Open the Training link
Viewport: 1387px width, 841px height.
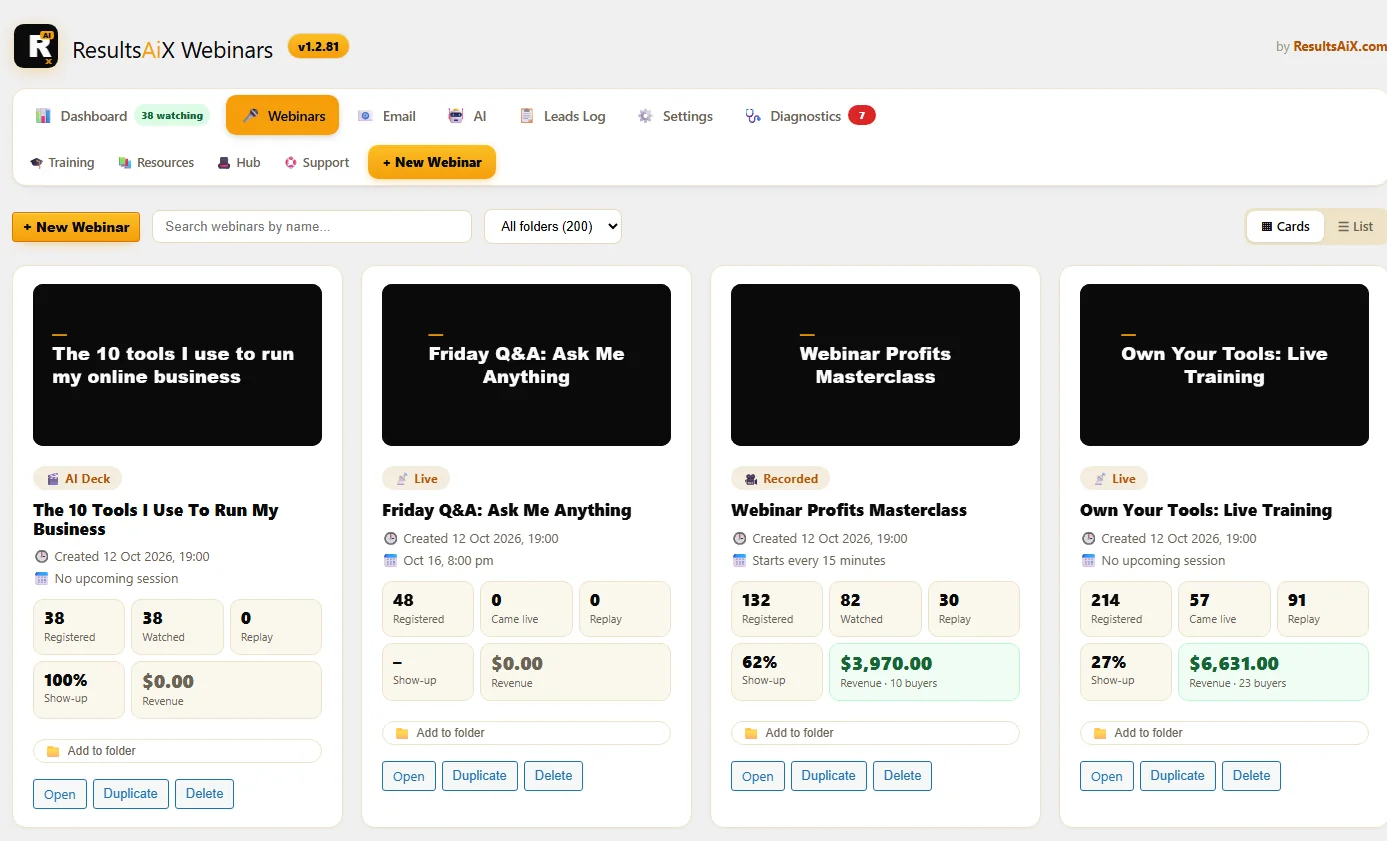tap(62, 162)
